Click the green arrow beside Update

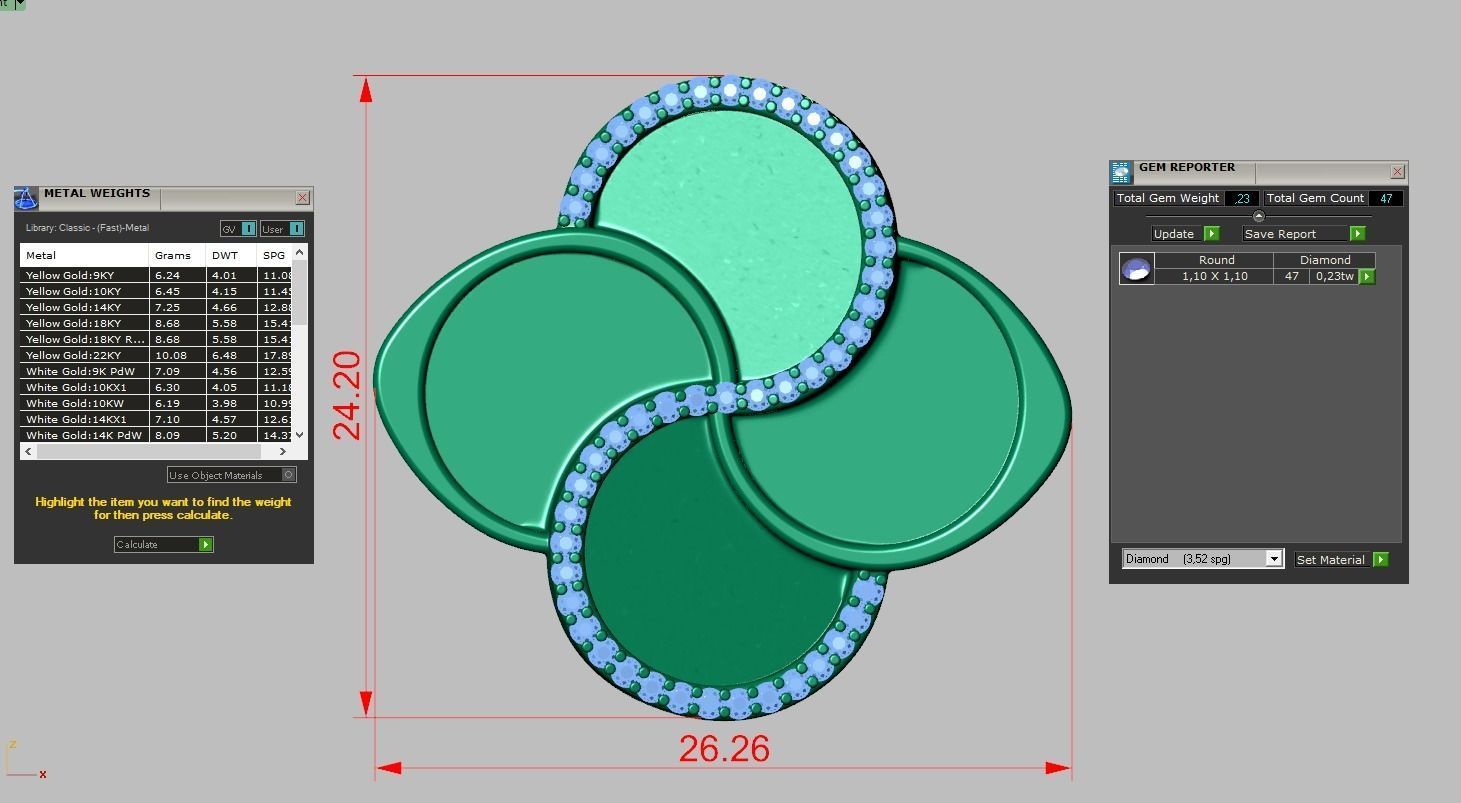click(x=1211, y=233)
